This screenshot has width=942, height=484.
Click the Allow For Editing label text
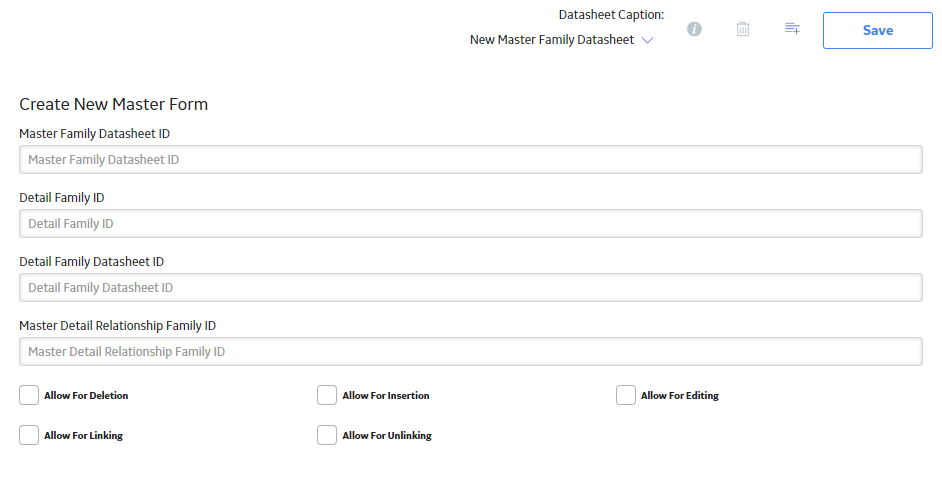coord(679,395)
